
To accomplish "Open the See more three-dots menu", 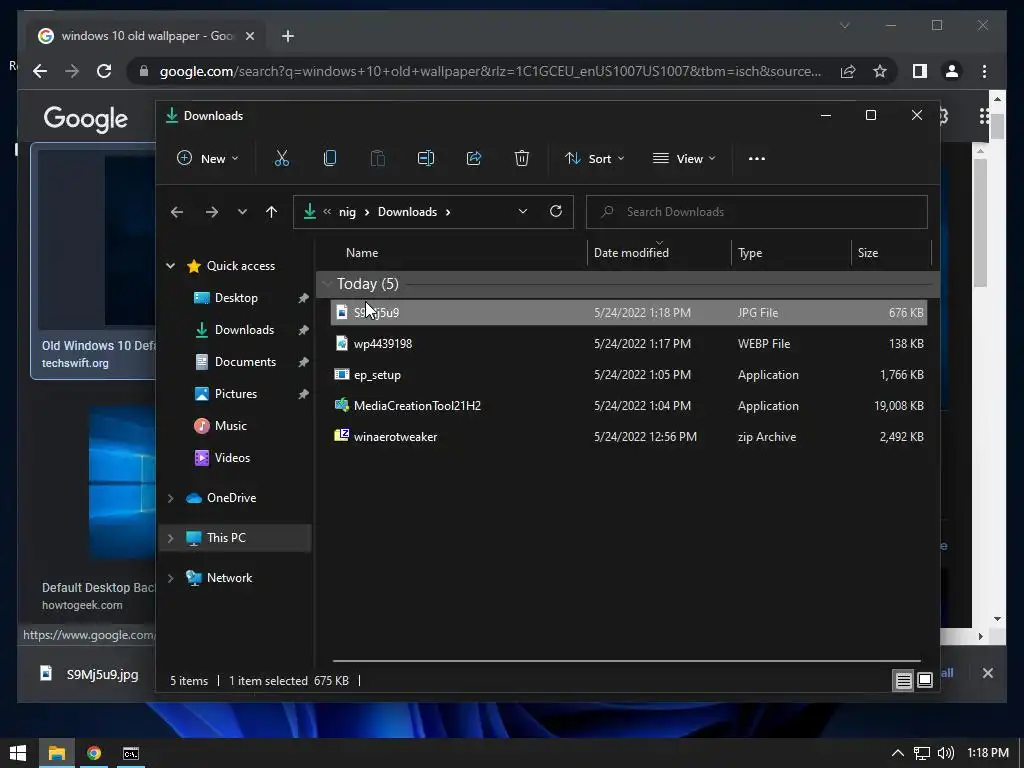I will pos(757,159).
